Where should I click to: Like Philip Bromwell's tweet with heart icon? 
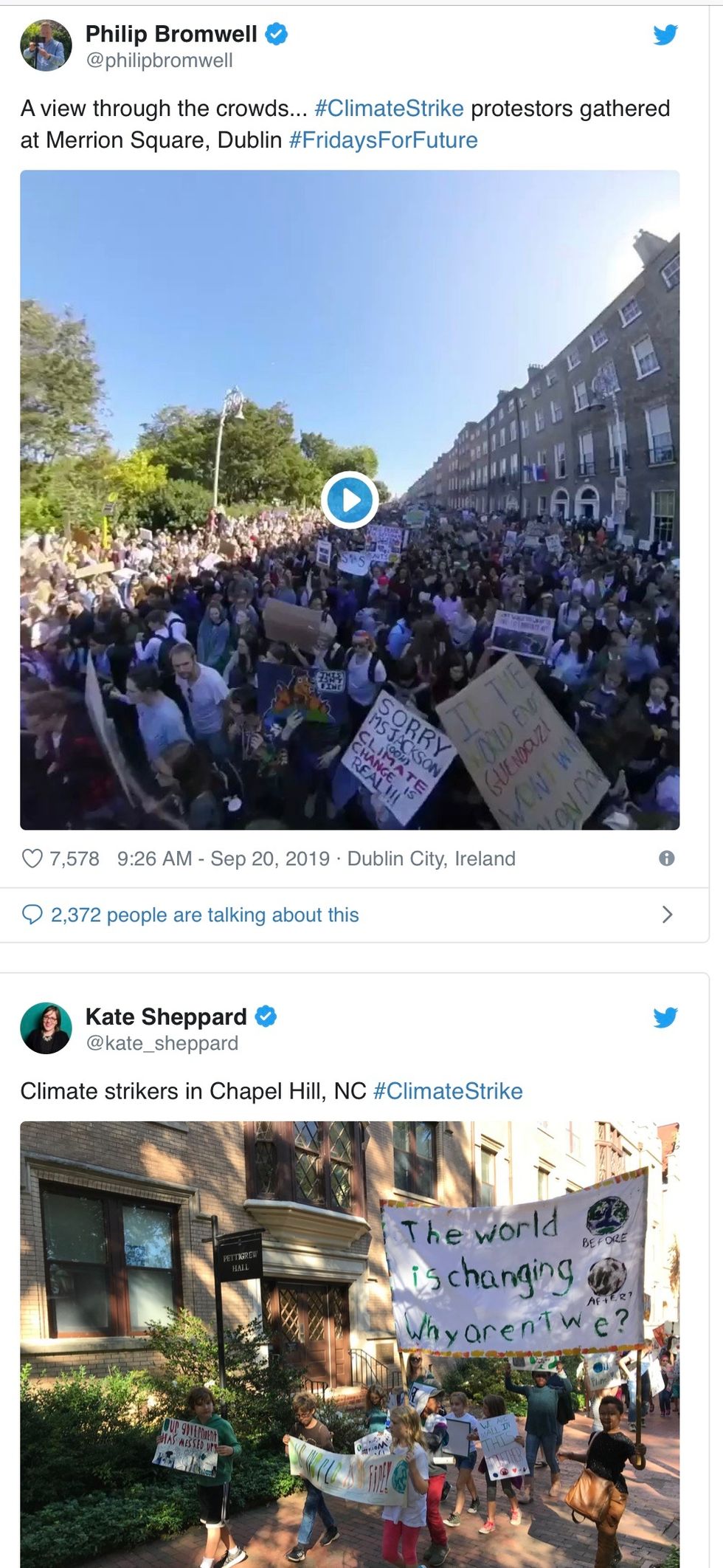click(x=32, y=859)
